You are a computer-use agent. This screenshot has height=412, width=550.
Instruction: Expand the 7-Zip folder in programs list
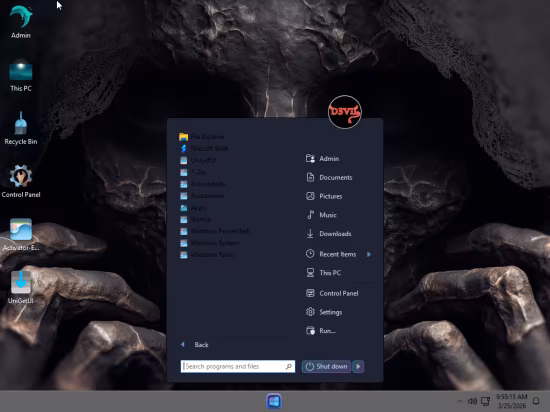point(193,172)
